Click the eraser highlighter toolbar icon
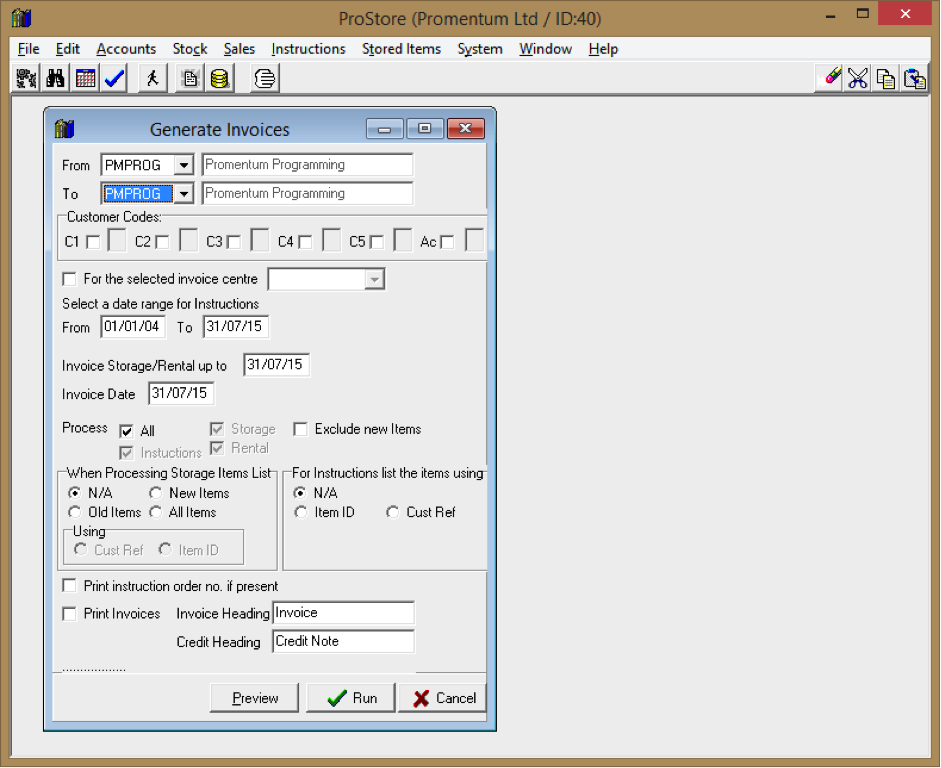 pyautogui.click(x=831, y=79)
